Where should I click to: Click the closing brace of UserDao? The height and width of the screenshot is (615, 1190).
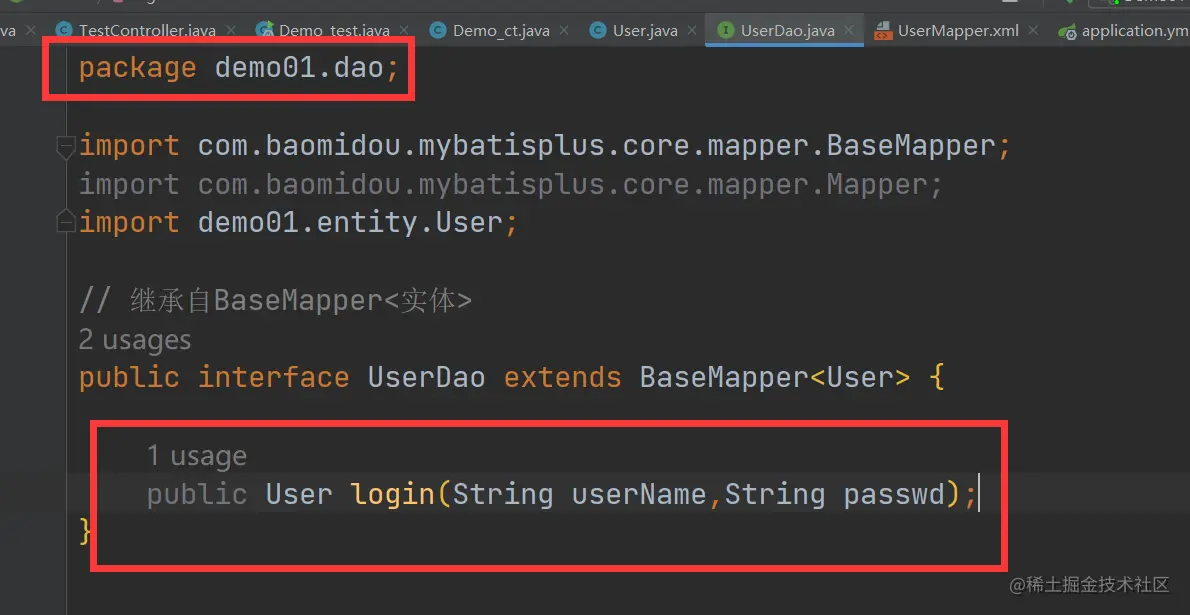(x=85, y=531)
